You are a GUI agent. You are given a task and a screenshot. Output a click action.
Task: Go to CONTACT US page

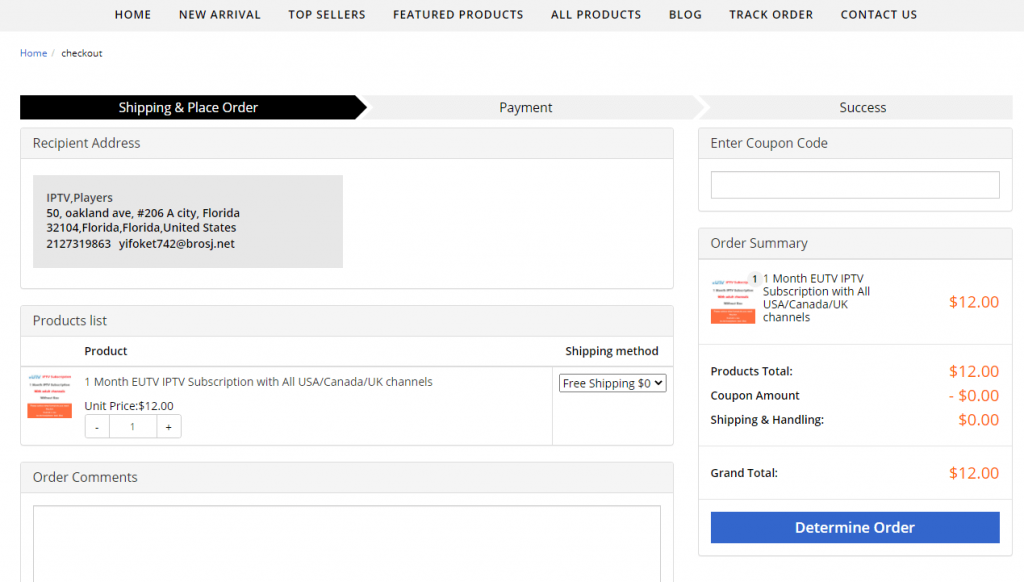878,14
